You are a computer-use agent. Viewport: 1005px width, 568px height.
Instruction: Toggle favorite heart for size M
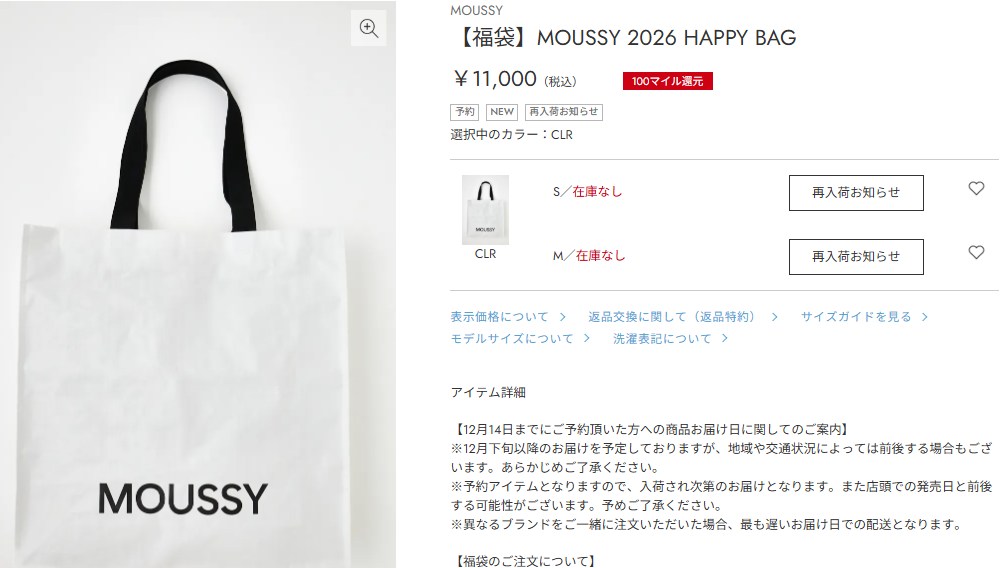(x=976, y=253)
